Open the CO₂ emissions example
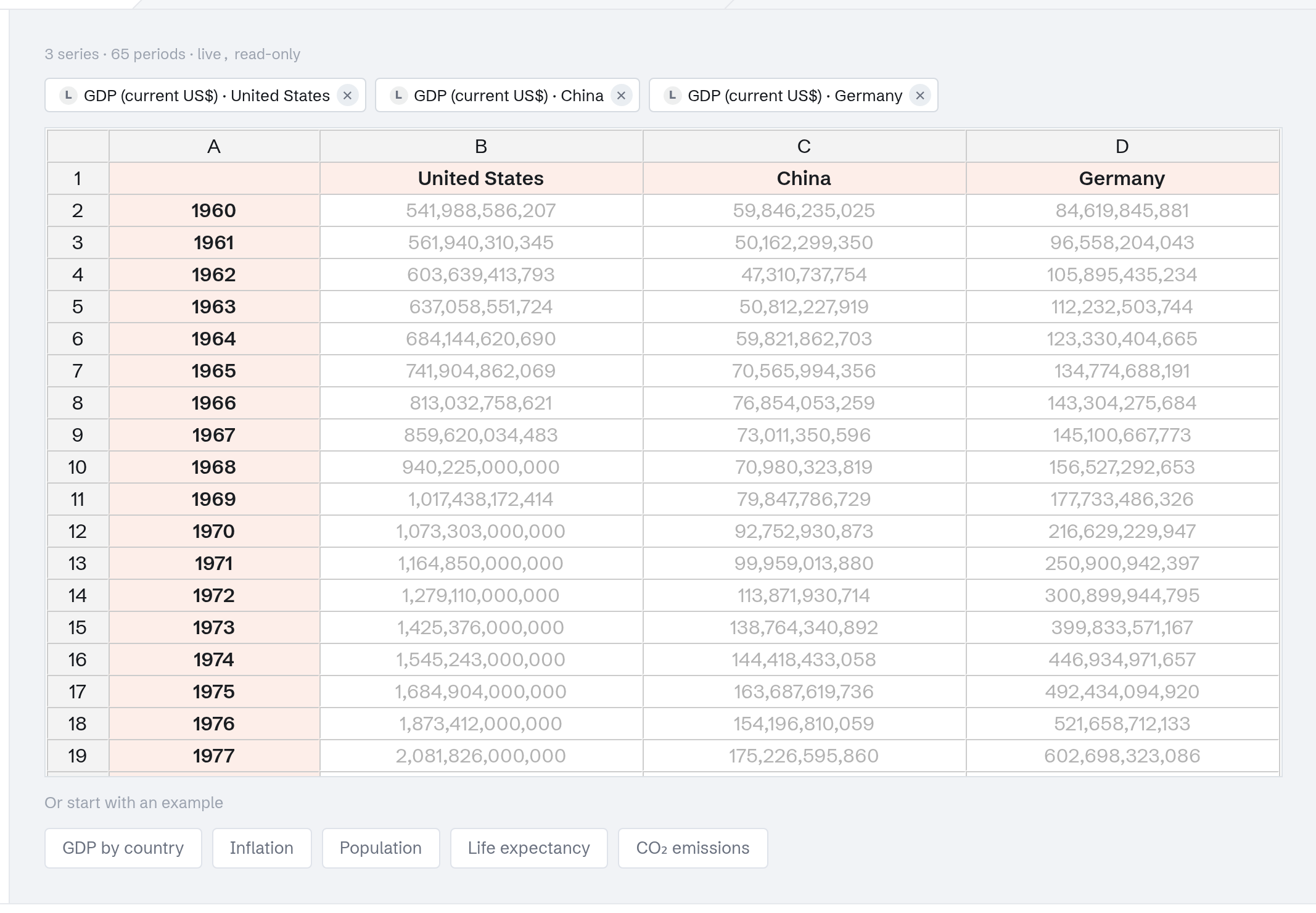This screenshot has width=1316, height=913. pyautogui.click(x=693, y=848)
